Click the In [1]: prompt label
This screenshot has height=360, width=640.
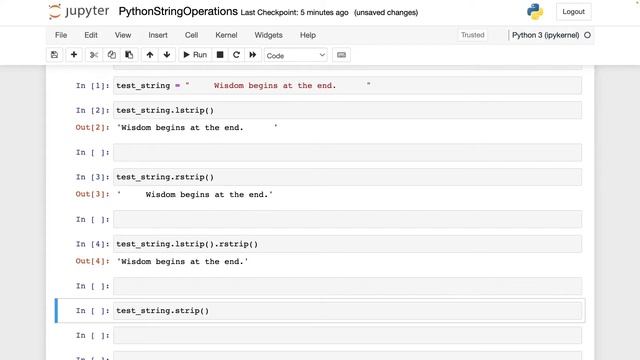coord(93,86)
